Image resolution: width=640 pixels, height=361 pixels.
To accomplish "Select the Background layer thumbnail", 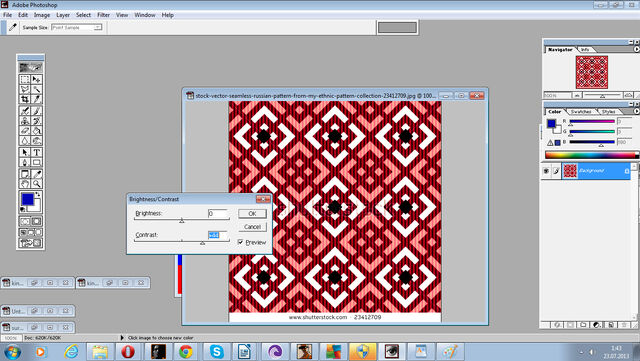I will tap(570, 171).
